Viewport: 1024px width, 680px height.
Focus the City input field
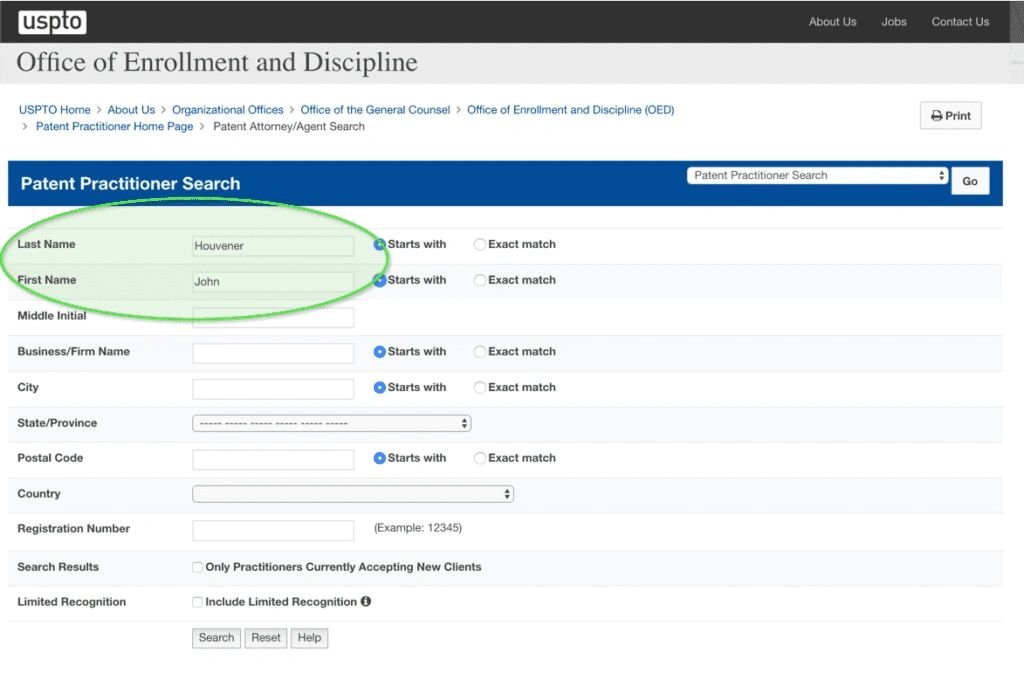tap(273, 389)
